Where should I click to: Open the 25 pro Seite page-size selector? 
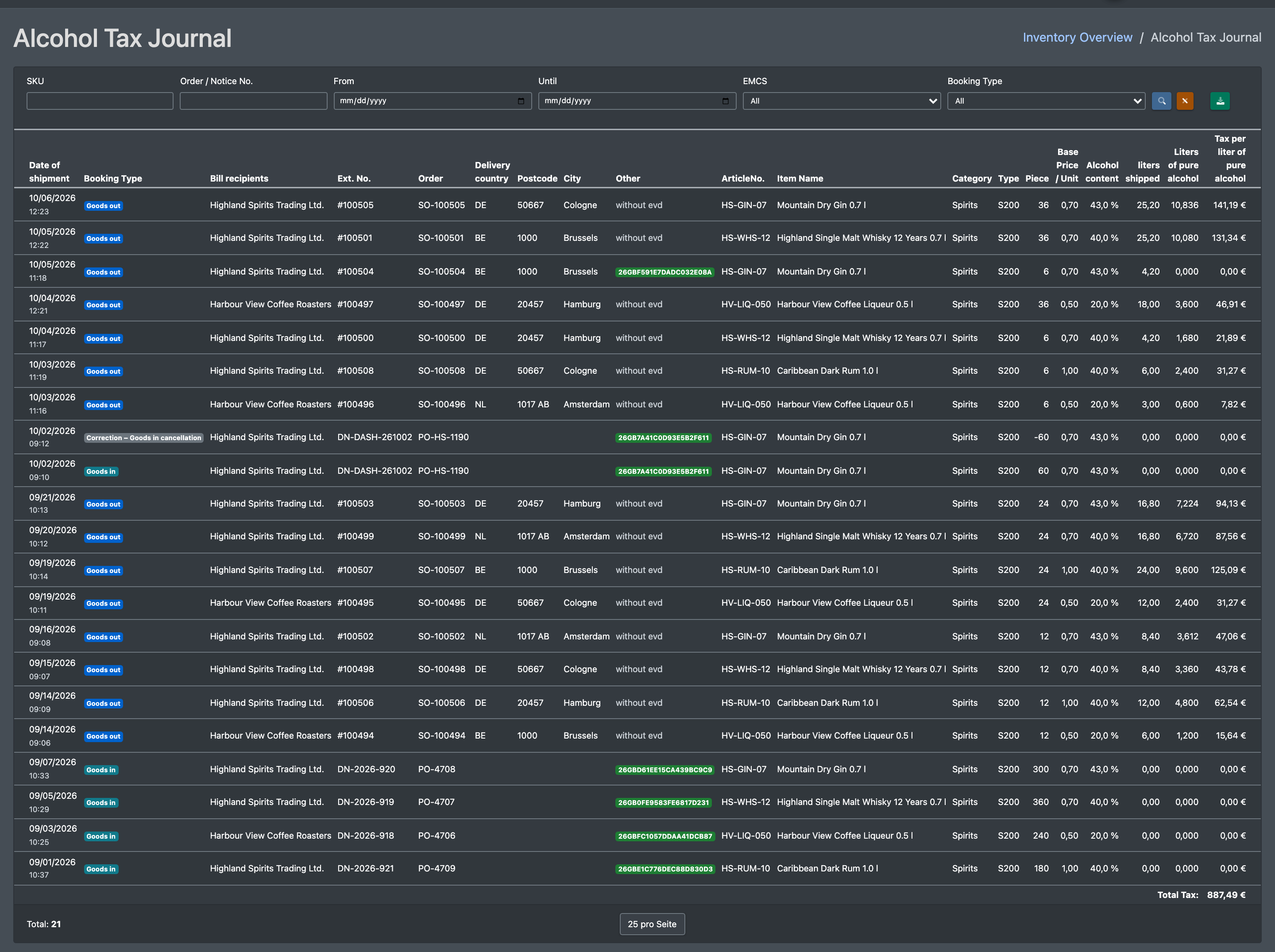(x=652, y=924)
